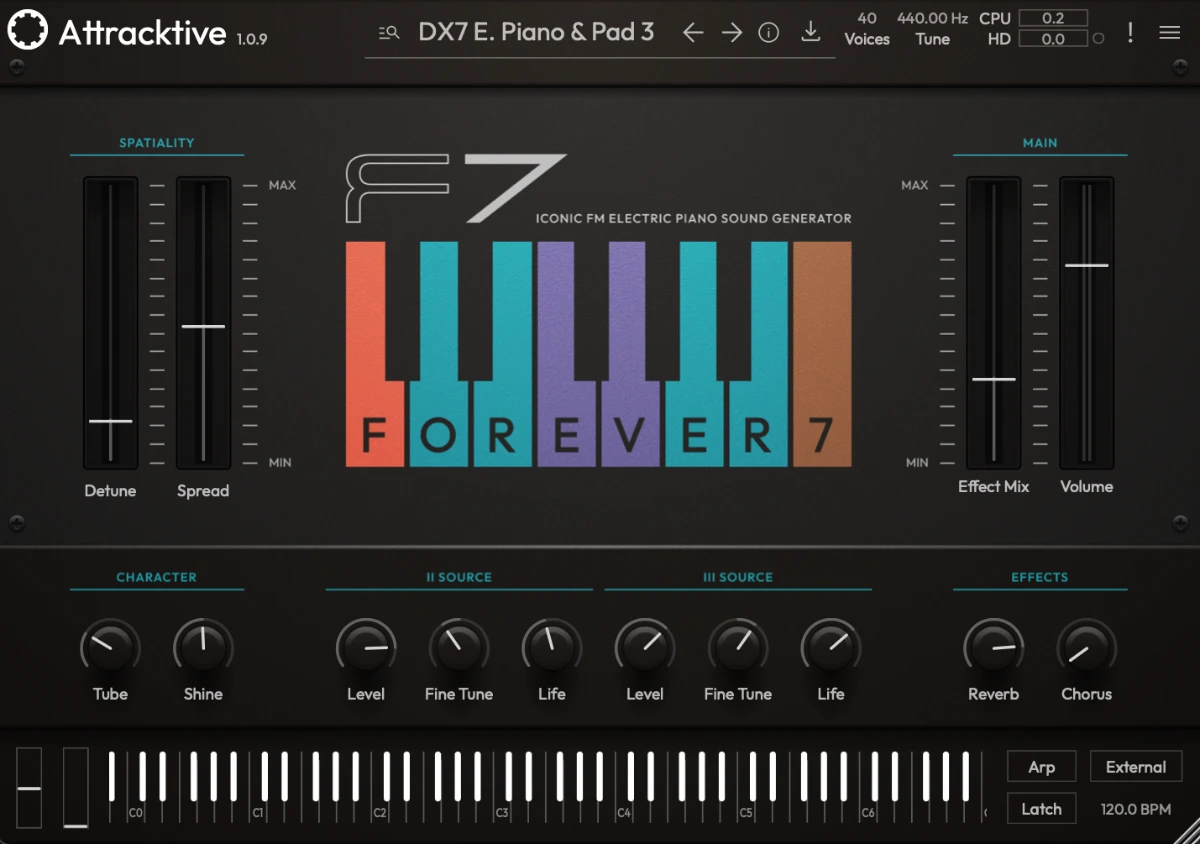This screenshot has height=844, width=1200.
Task: Open the preset info panel
Action: 768,31
